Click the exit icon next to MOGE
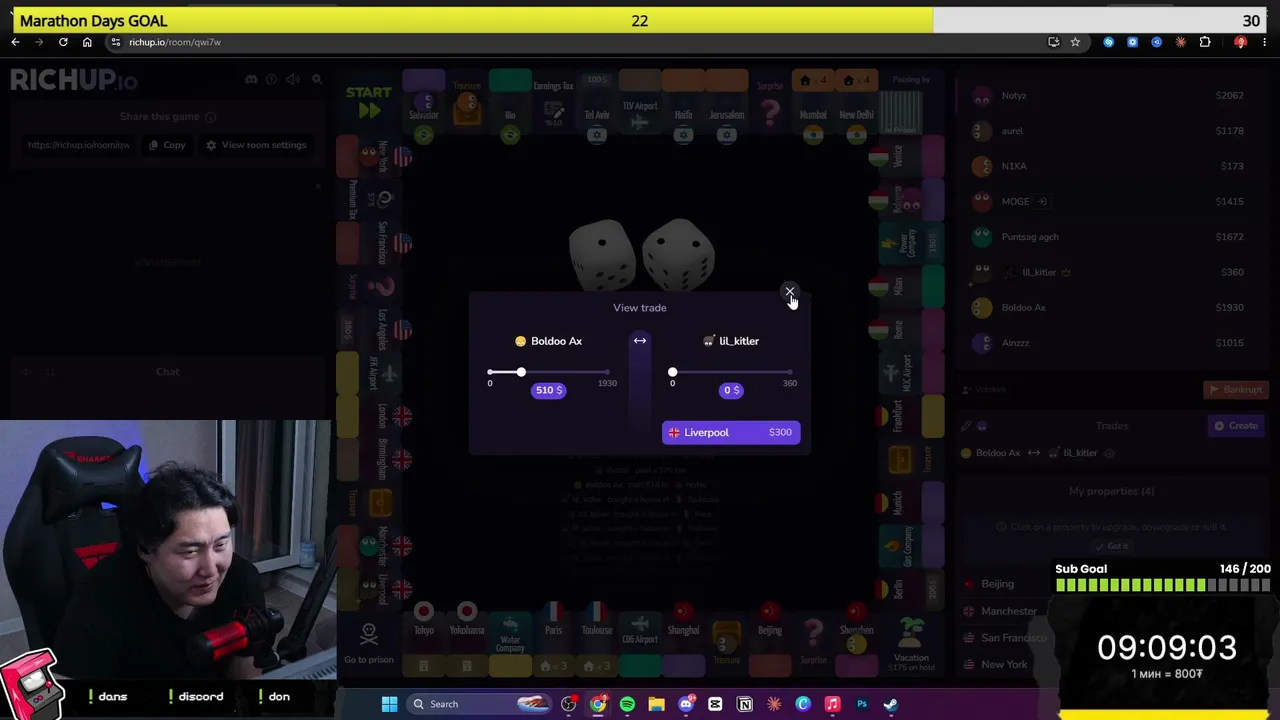The height and width of the screenshot is (720, 1280). point(1041,201)
